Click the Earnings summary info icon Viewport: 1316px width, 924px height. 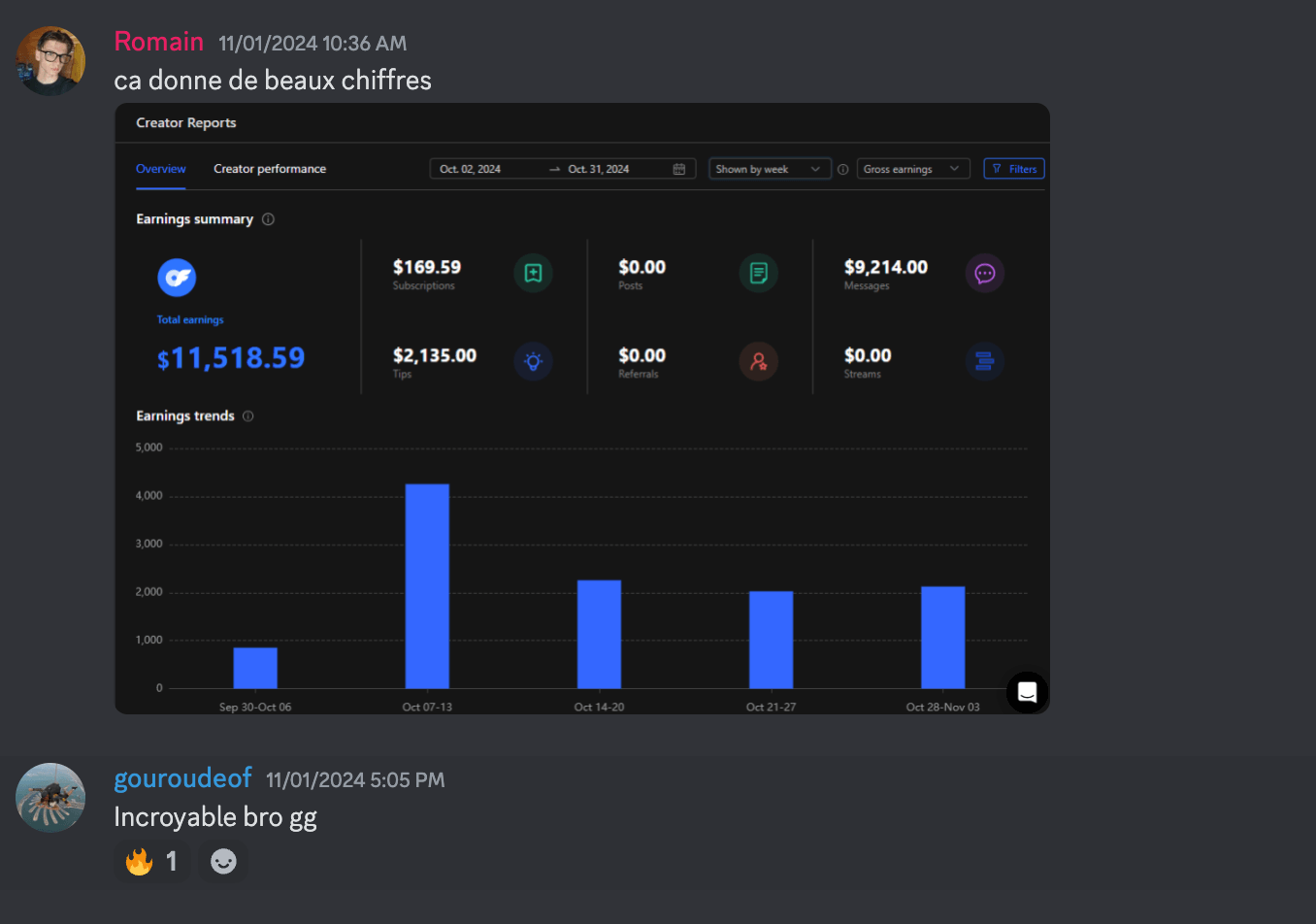click(x=268, y=219)
